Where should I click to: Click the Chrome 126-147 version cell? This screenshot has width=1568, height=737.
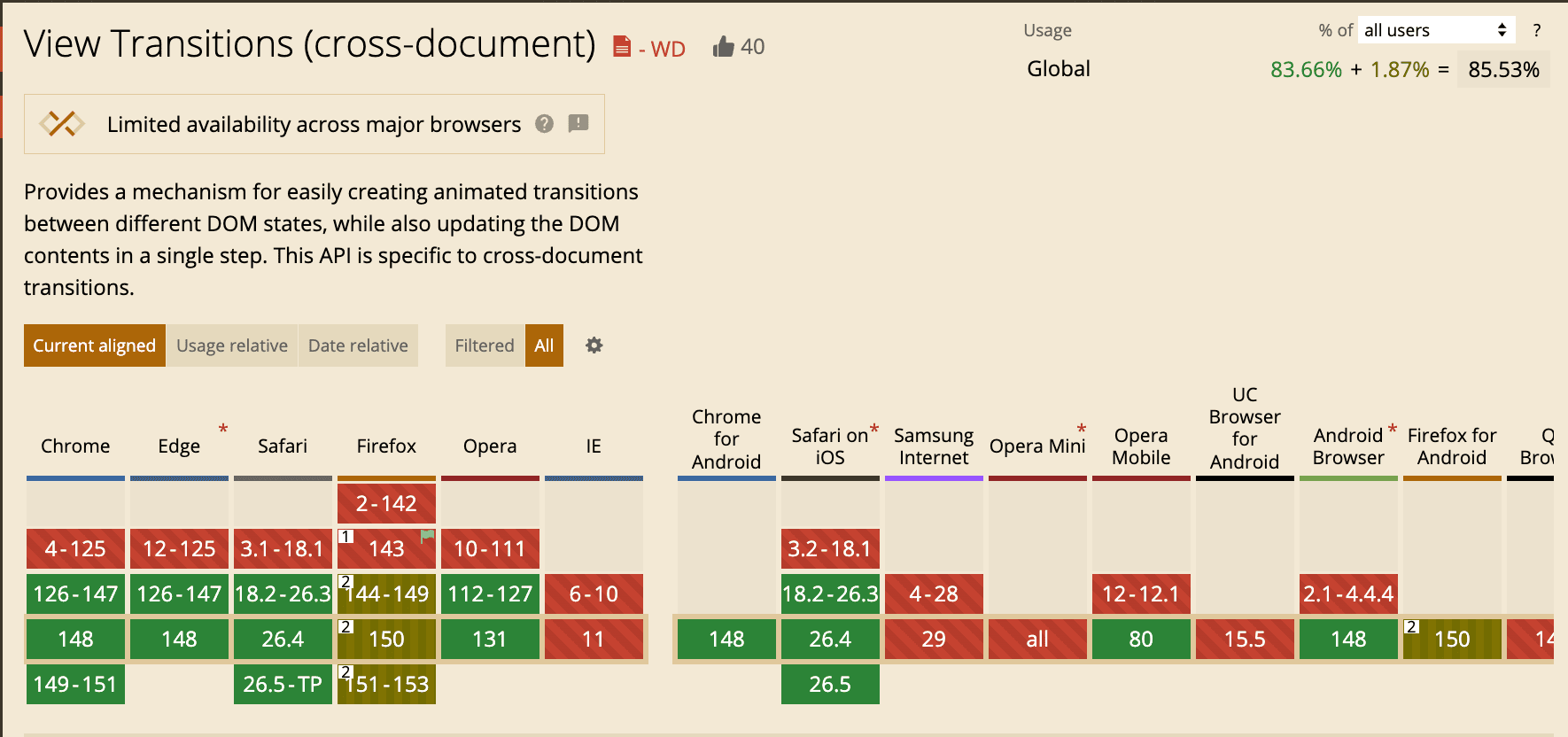click(x=75, y=594)
